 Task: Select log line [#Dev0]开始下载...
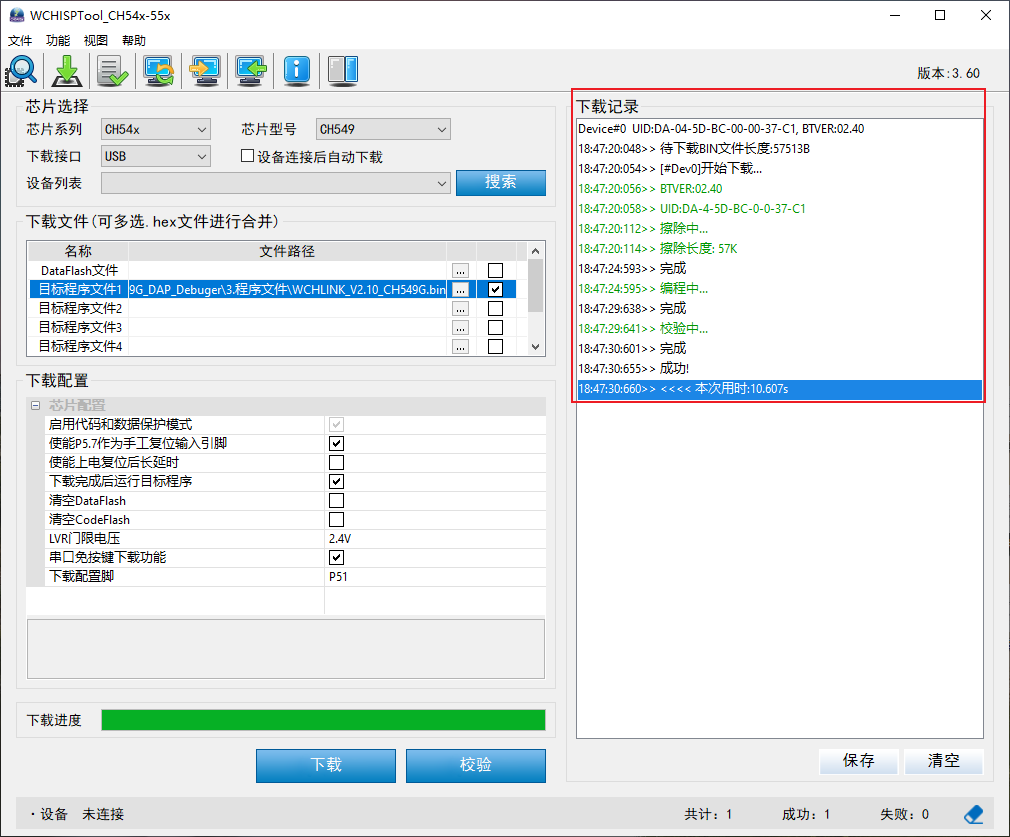pyautogui.click(x=779, y=169)
